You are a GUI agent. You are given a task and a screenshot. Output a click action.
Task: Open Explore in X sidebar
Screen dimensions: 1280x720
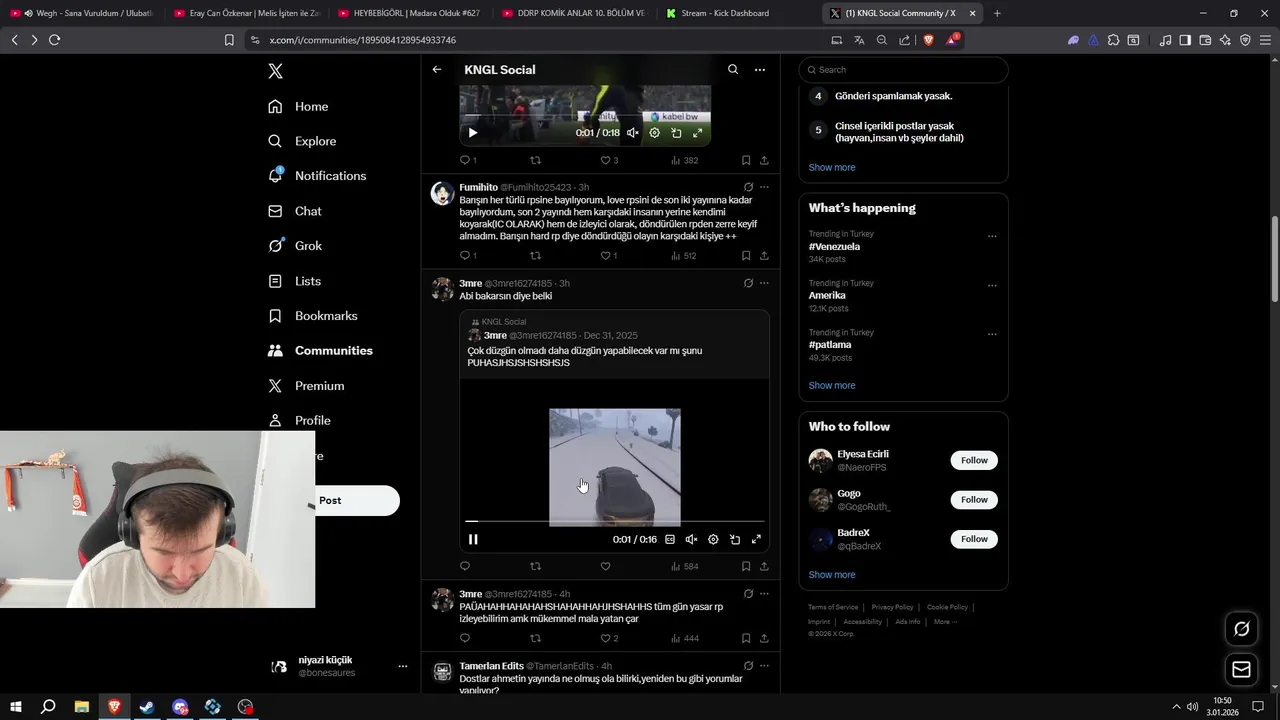[x=302, y=141]
